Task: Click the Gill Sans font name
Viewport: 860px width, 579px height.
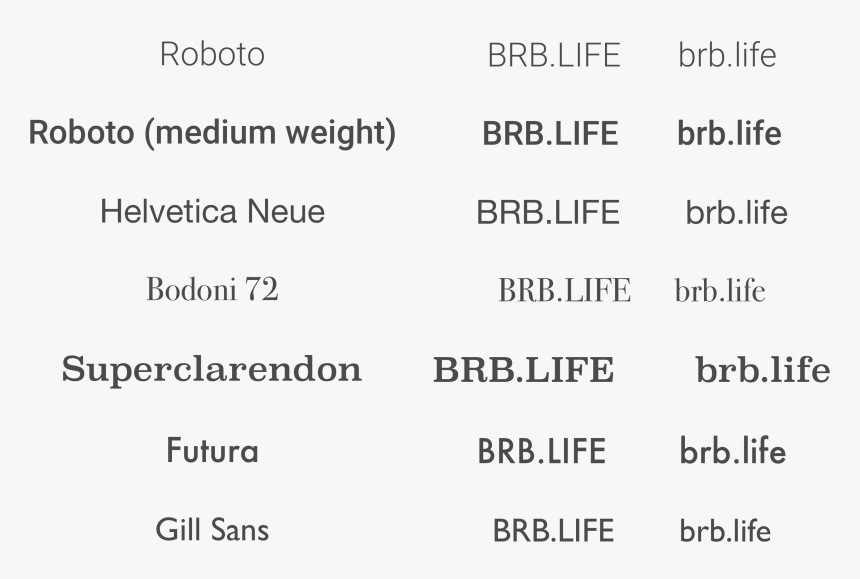Action: click(212, 530)
